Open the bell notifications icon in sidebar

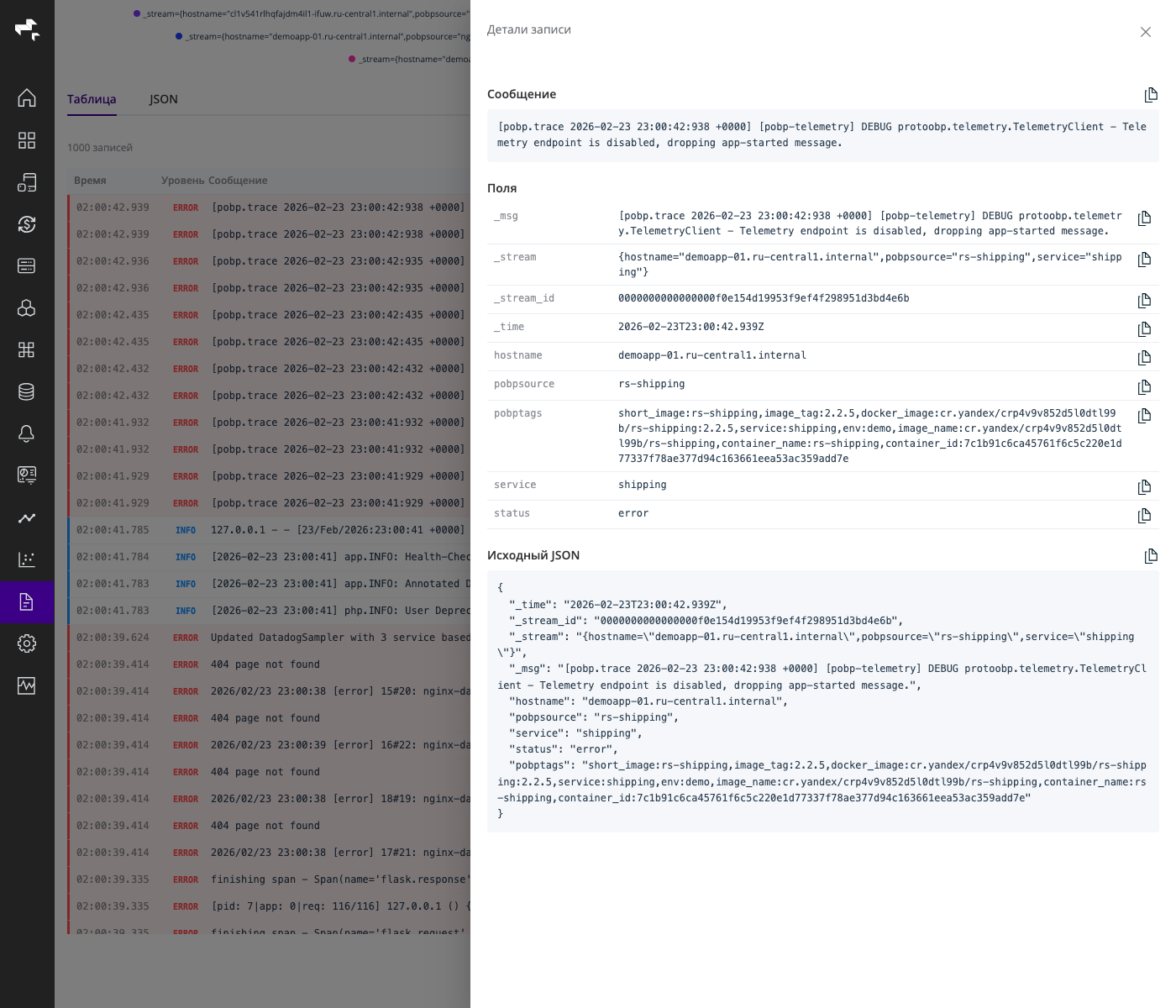point(27,433)
